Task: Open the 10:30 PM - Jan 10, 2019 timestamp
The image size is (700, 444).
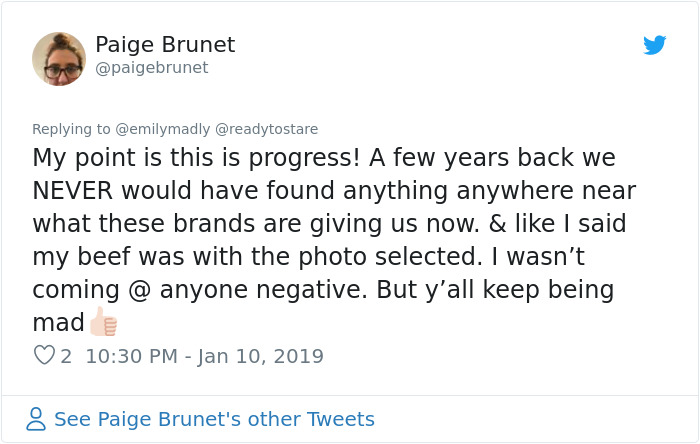Action: pos(205,356)
